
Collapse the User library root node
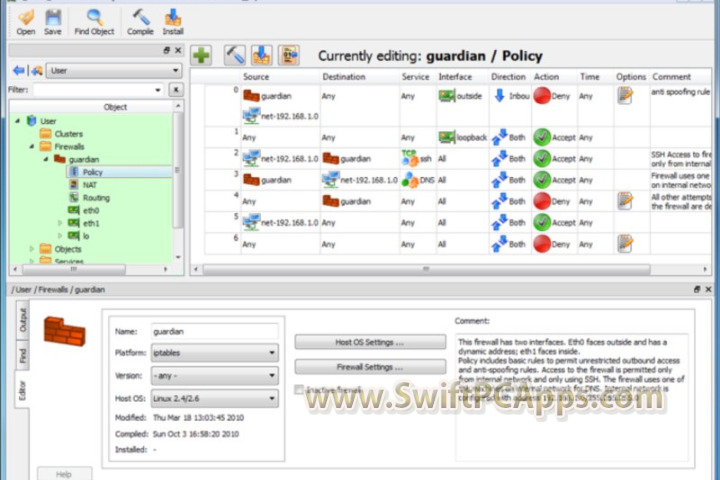click(17, 121)
